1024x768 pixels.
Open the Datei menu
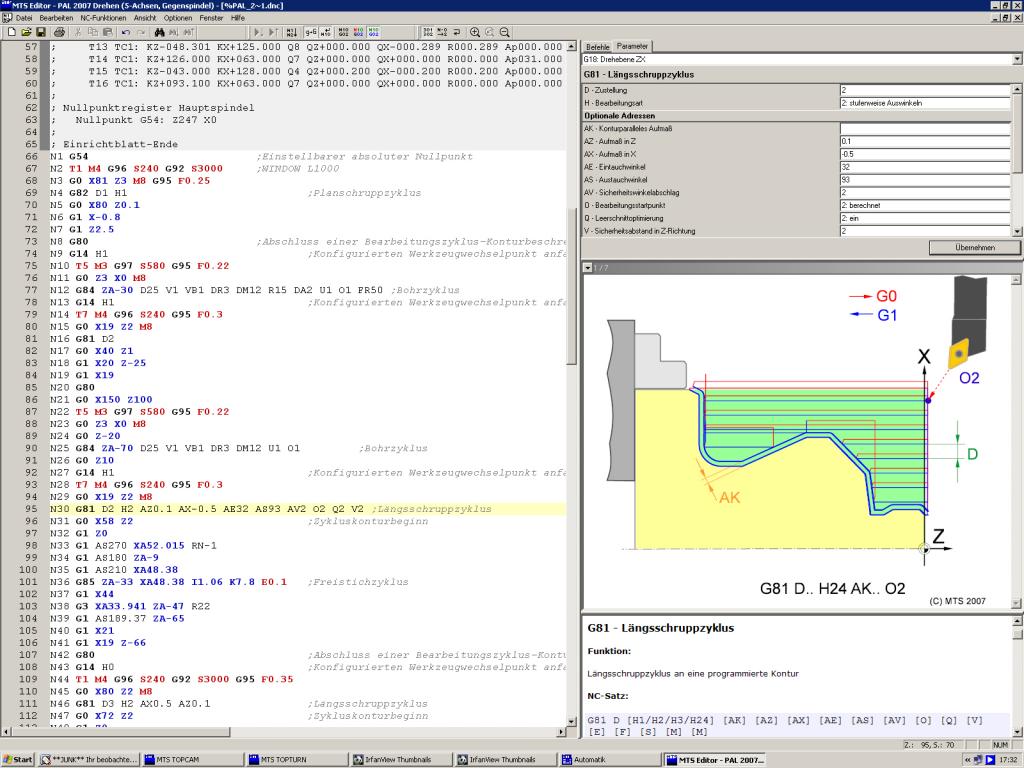coord(24,18)
